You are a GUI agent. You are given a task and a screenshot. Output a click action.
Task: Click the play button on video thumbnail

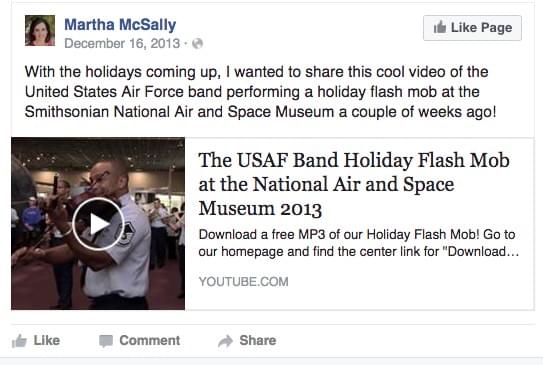[98, 224]
